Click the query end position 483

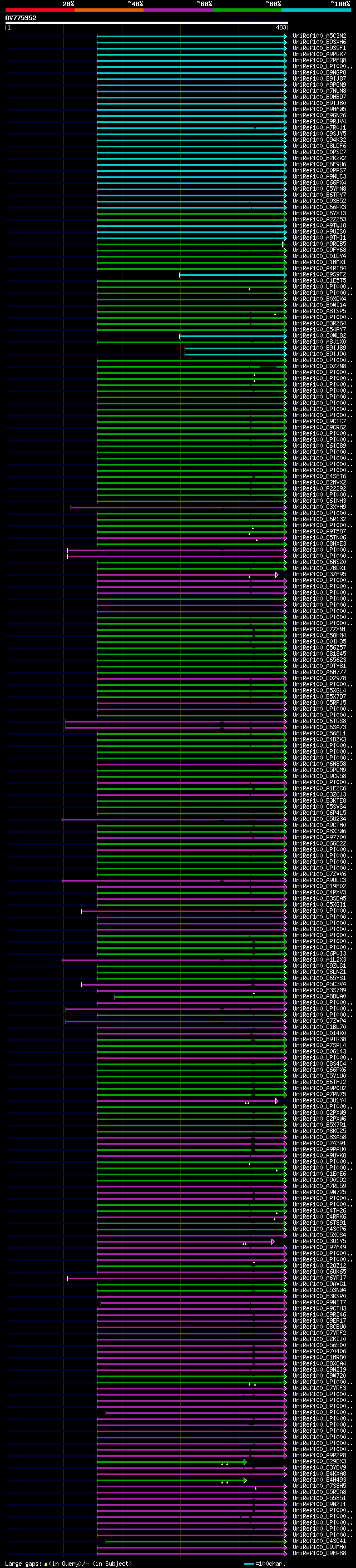coord(280,27)
